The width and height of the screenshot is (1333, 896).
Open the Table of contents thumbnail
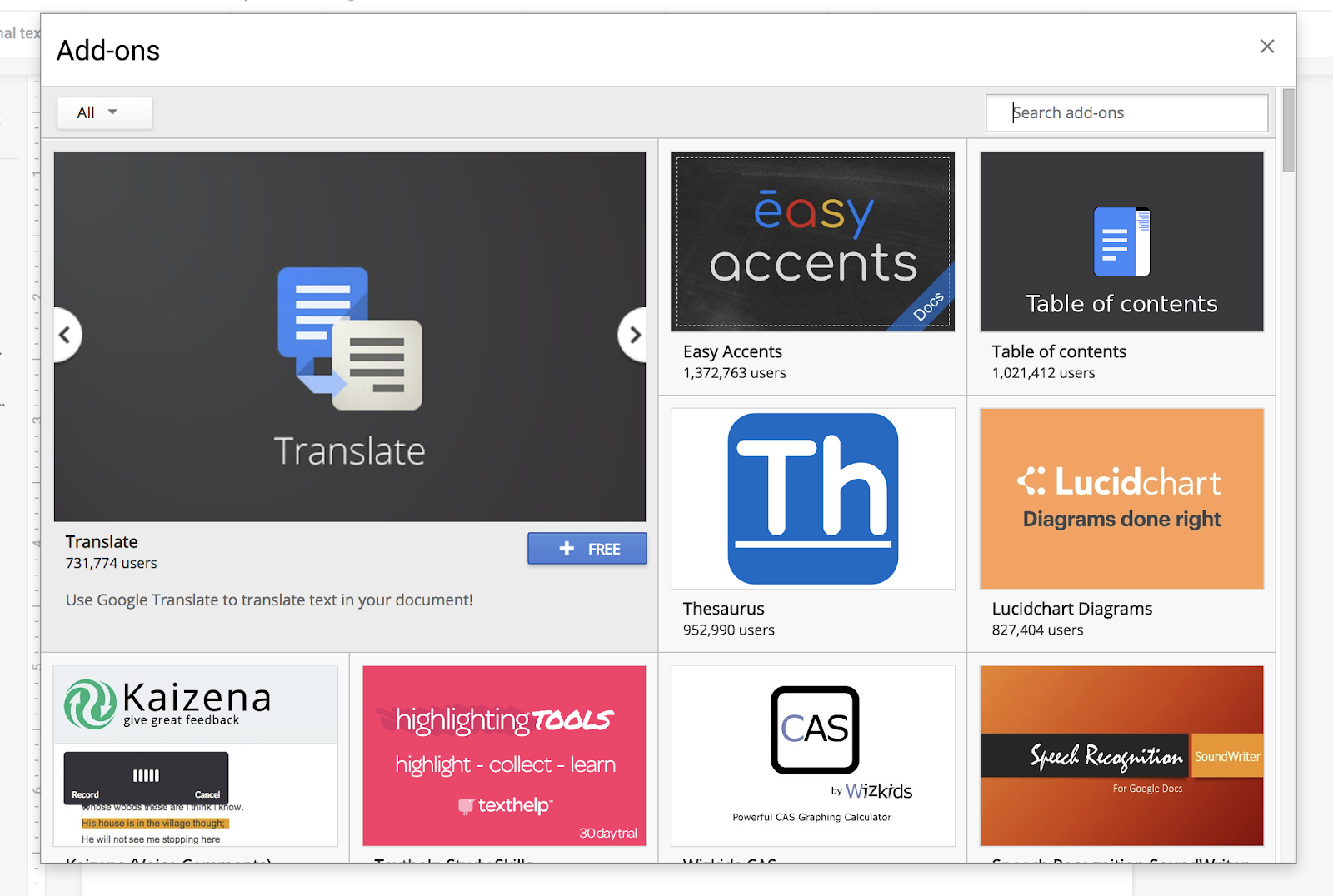(x=1121, y=241)
